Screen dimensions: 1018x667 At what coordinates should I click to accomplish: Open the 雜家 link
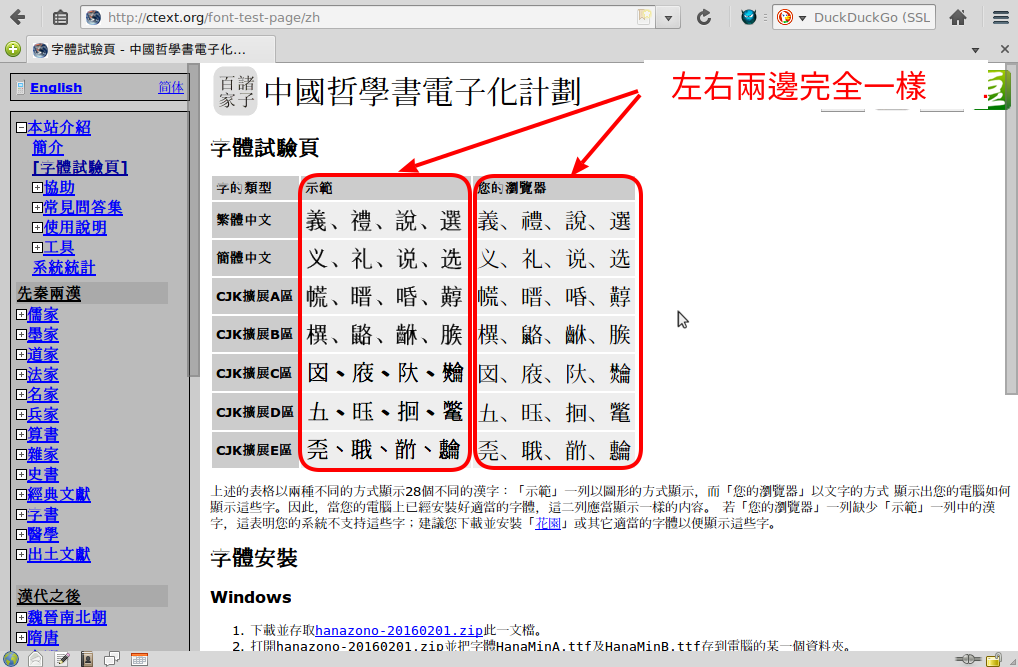[x=43, y=455]
